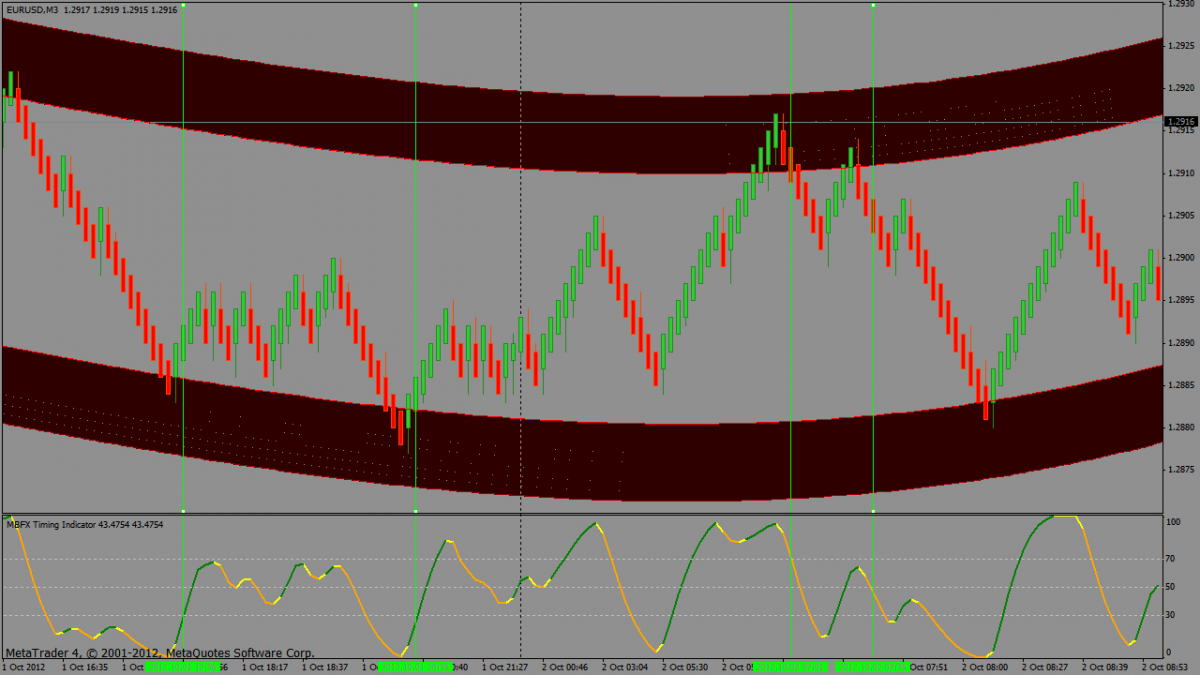Select the 1 Oct 21:27 time label
Viewport: 1200px width, 675px height.
coord(506,666)
